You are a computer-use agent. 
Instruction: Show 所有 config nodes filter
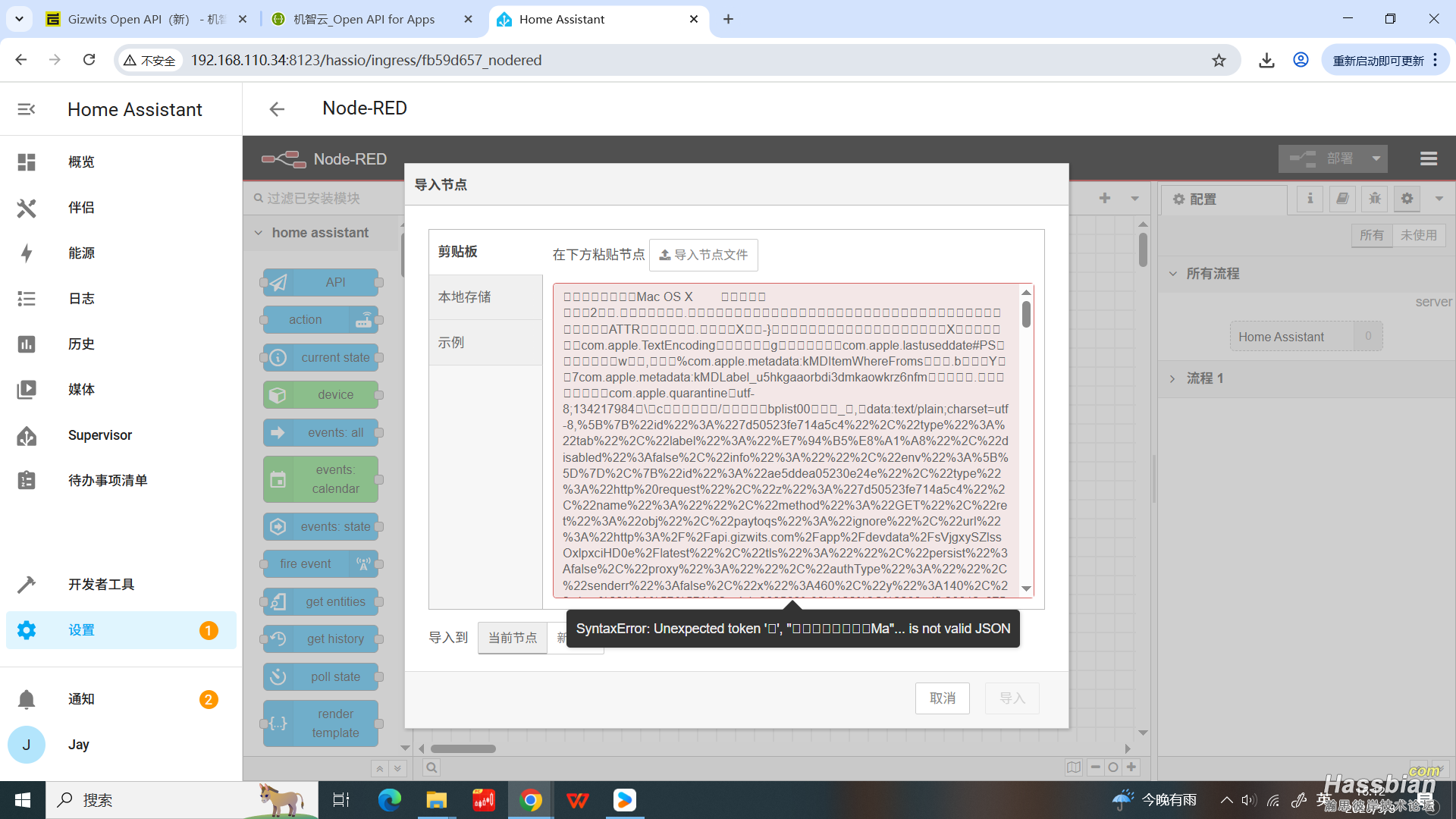[x=1371, y=235]
